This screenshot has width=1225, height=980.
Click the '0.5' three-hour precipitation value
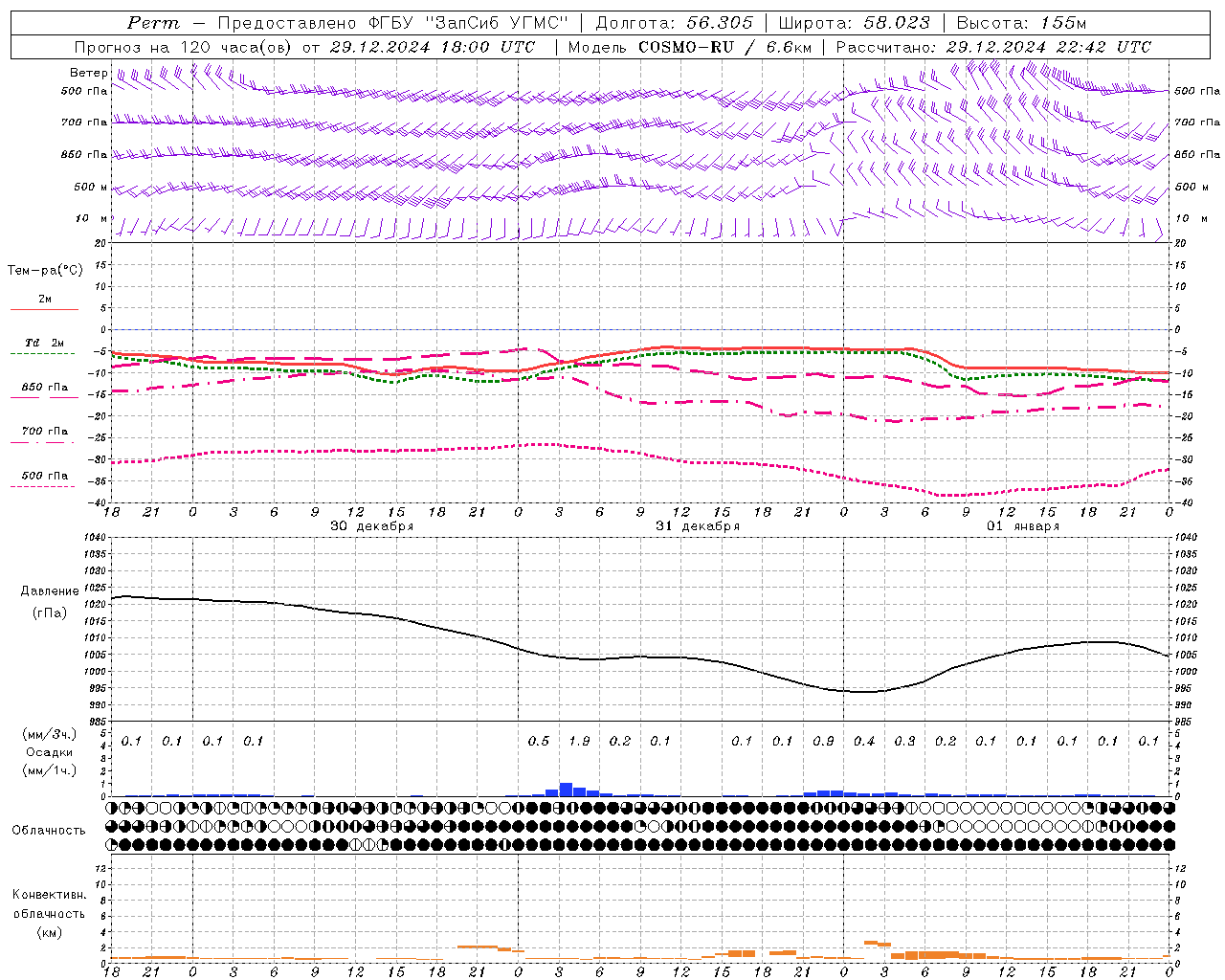539,742
